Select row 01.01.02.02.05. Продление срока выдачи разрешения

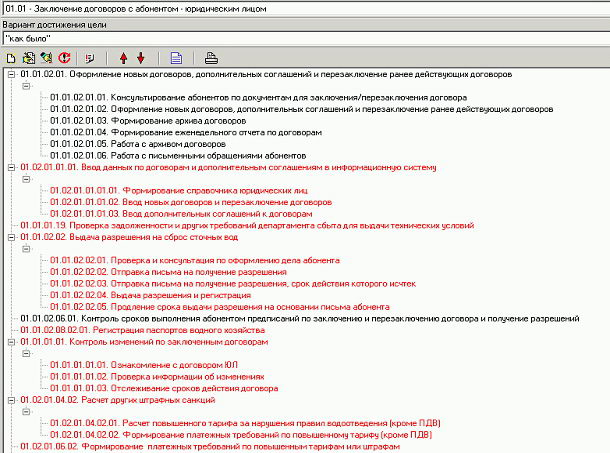219,307
